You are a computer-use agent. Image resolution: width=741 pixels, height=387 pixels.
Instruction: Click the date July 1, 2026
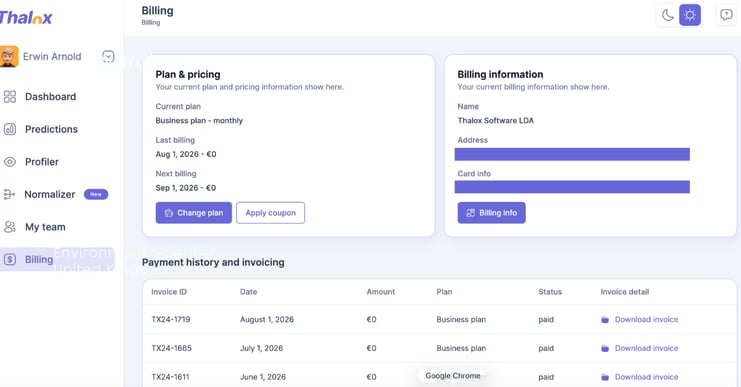point(261,348)
